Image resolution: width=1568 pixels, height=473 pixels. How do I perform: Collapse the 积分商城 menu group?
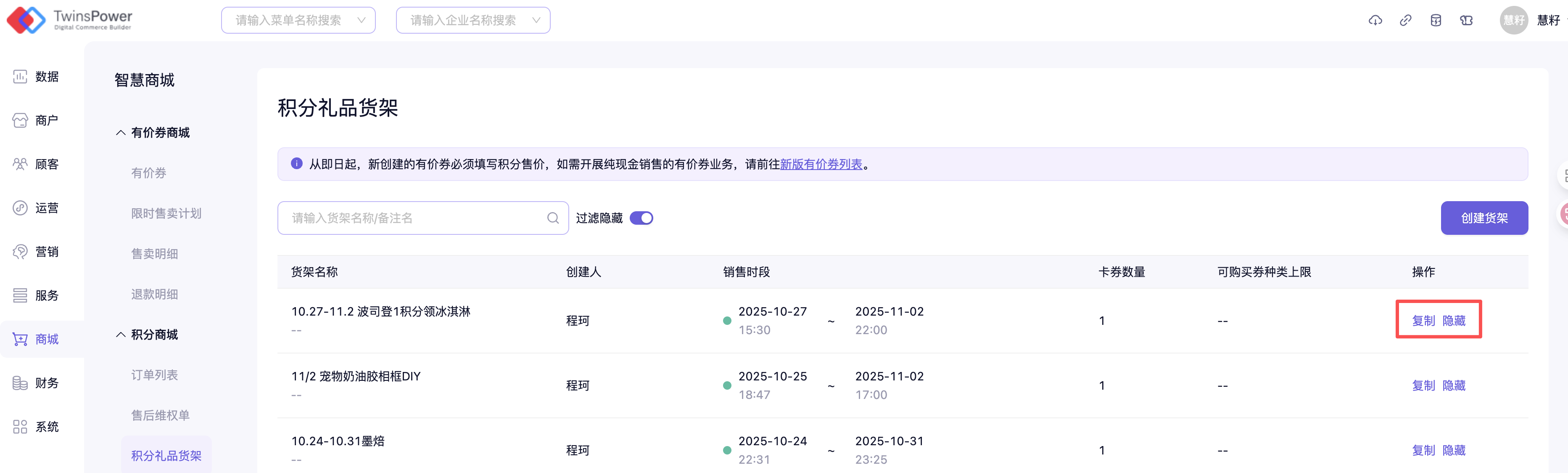click(147, 335)
